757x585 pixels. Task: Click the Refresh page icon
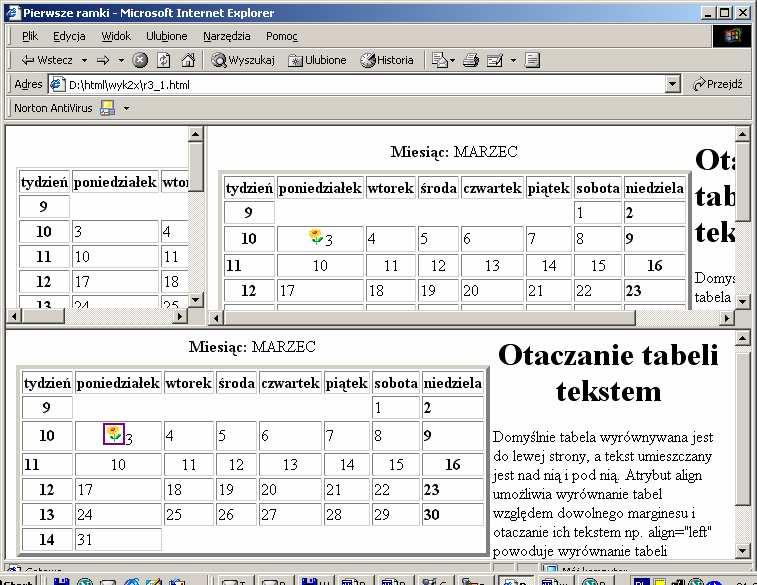click(164, 60)
